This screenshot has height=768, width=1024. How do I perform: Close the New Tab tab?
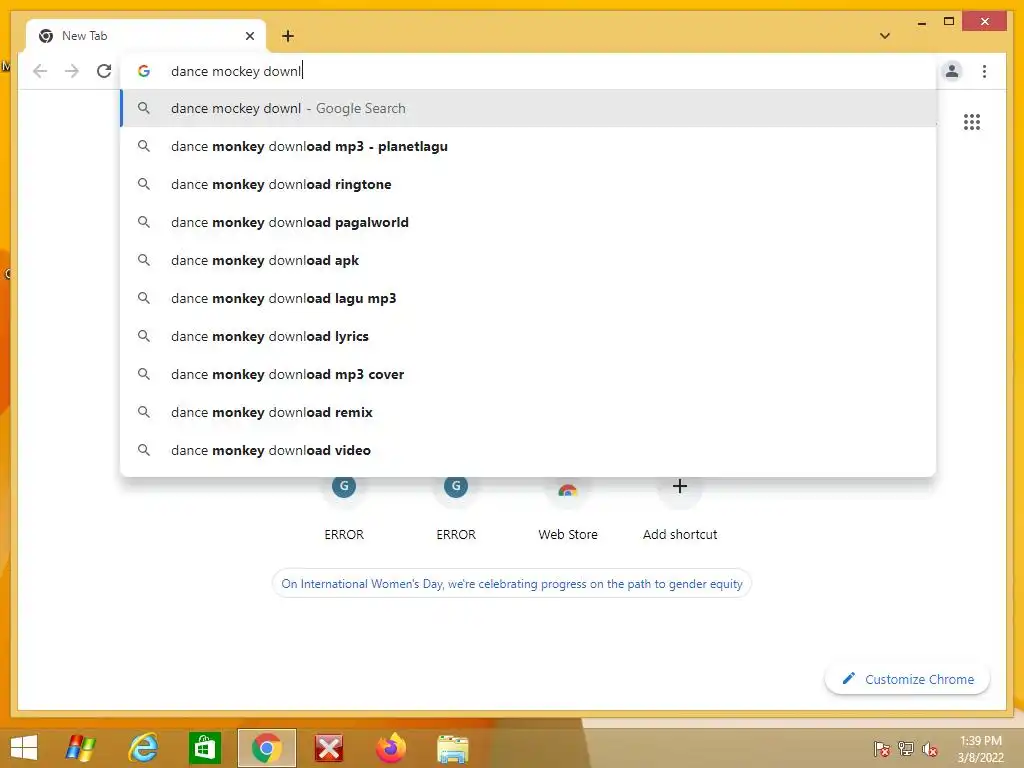(249, 36)
